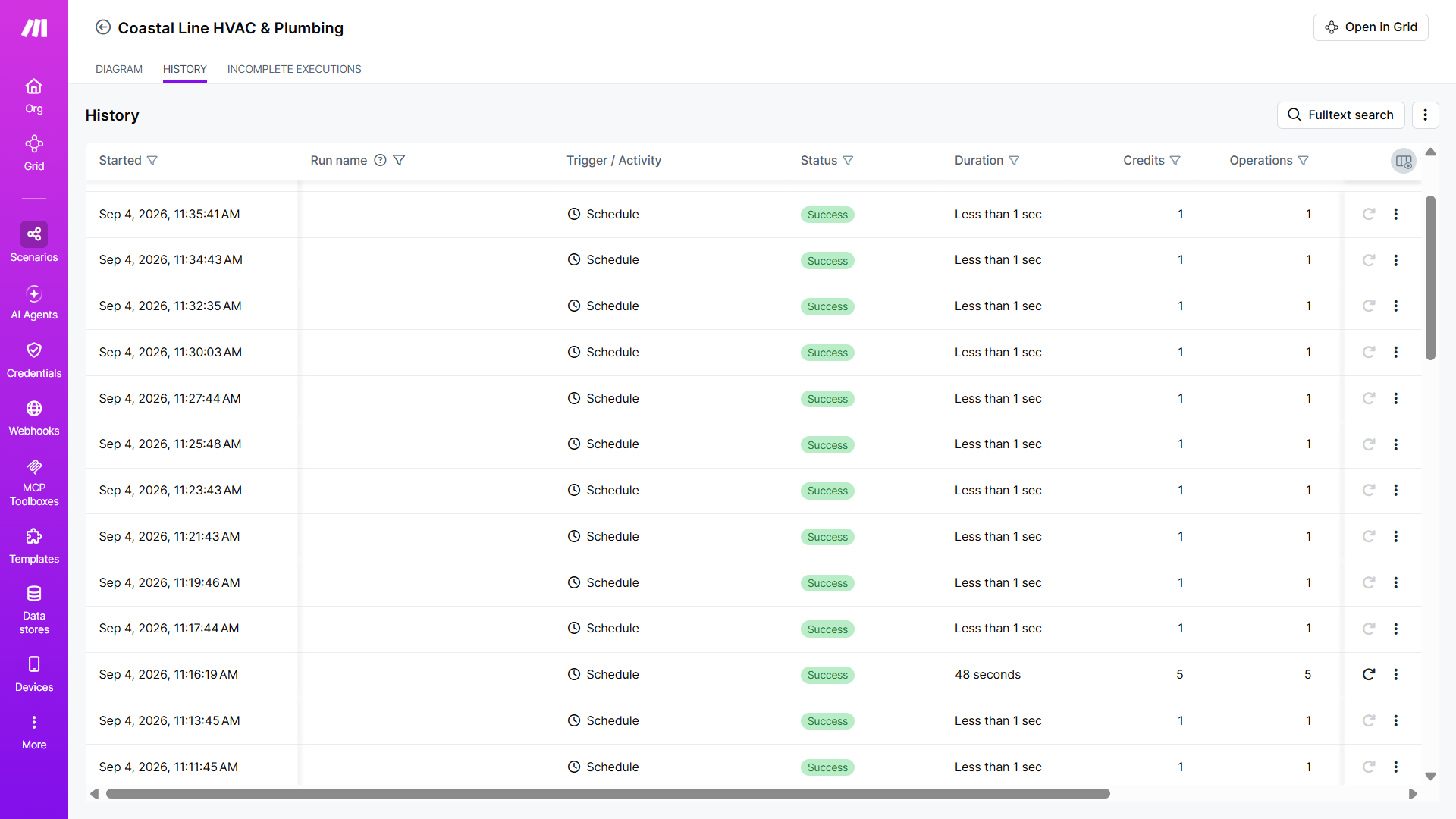Image resolution: width=1456 pixels, height=819 pixels.
Task: Open Webhooks section
Action: pos(34,418)
